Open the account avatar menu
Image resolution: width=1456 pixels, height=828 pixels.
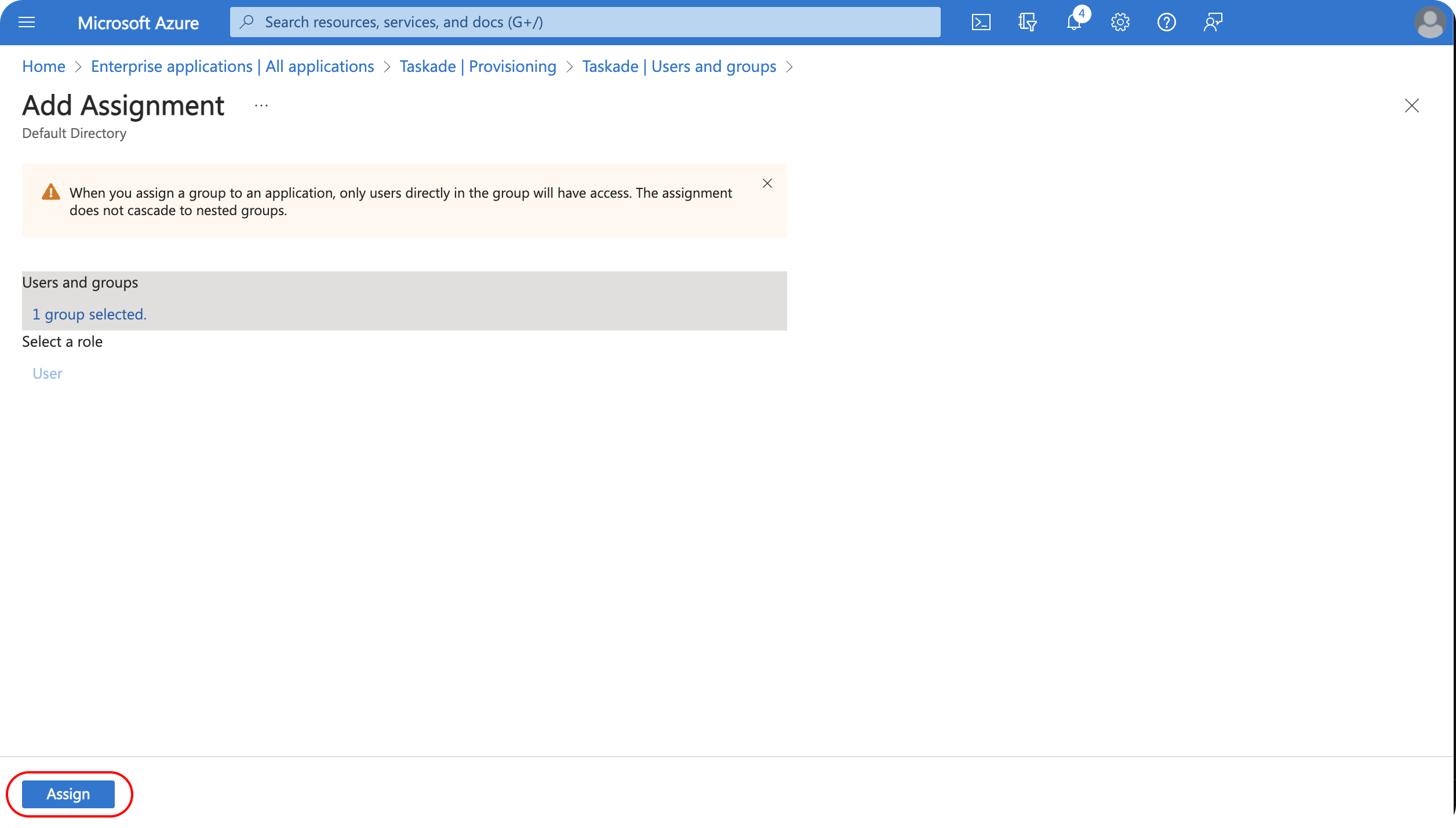1429,23
